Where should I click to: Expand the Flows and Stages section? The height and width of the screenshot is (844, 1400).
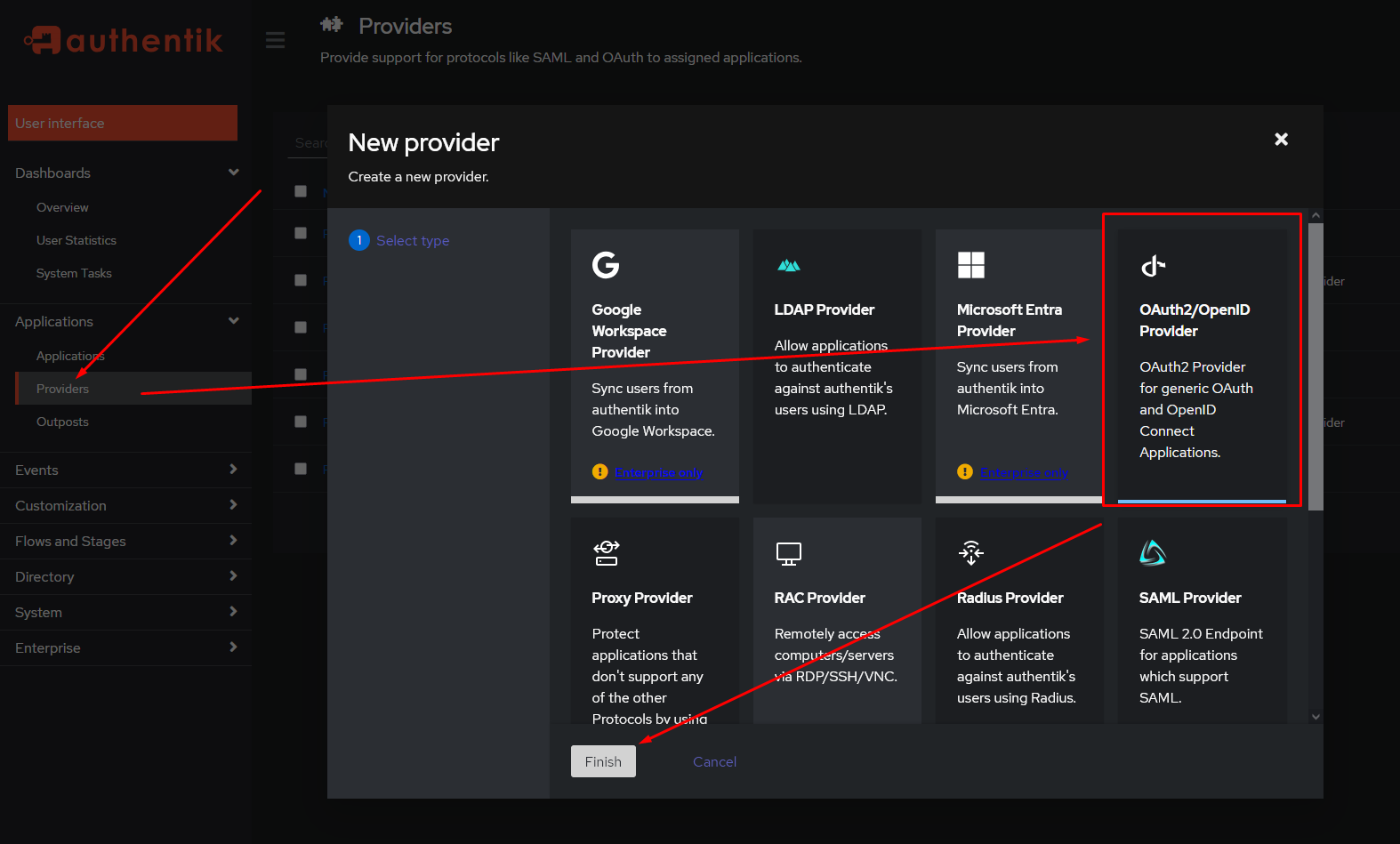tap(126, 541)
